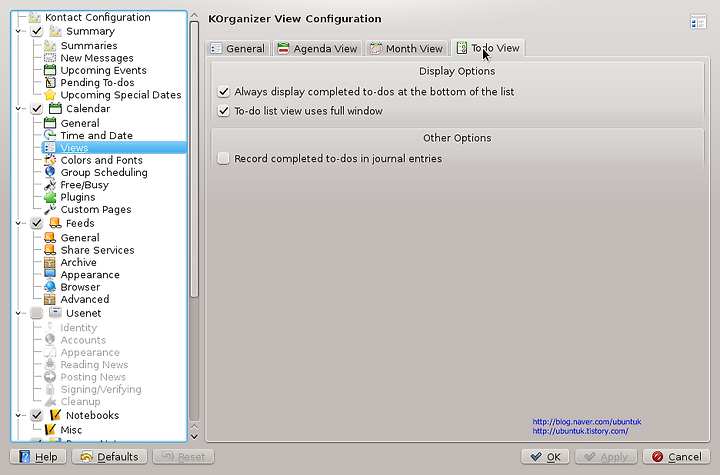Collapse the Calendar tree branch
Screen dimensions: 720x475
tap(18, 109)
